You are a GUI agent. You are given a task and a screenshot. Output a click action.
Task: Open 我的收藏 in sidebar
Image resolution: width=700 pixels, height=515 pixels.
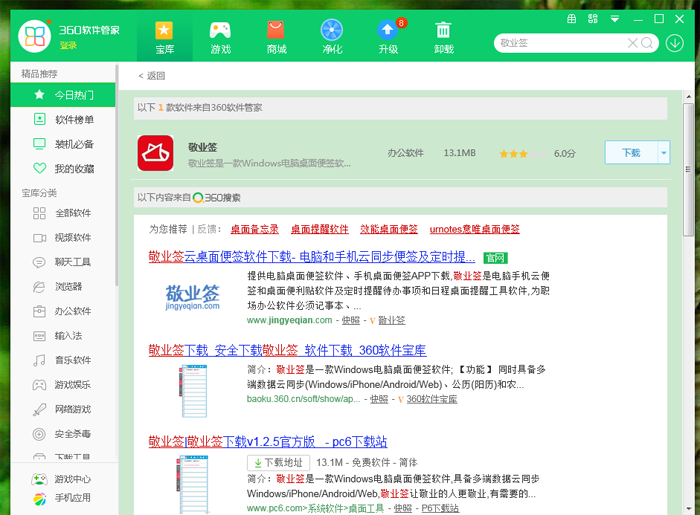63,168
